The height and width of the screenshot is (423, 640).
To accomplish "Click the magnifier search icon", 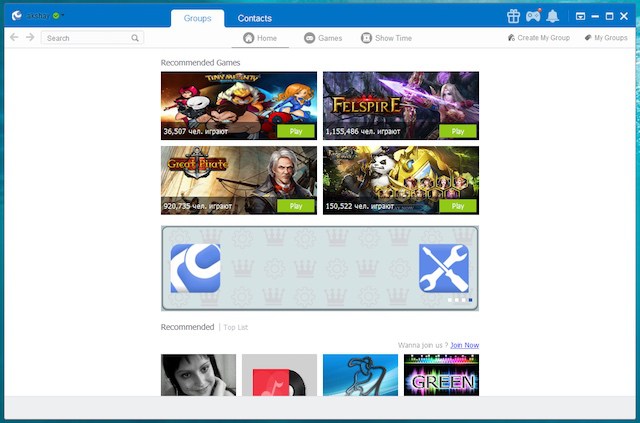I will [135, 38].
